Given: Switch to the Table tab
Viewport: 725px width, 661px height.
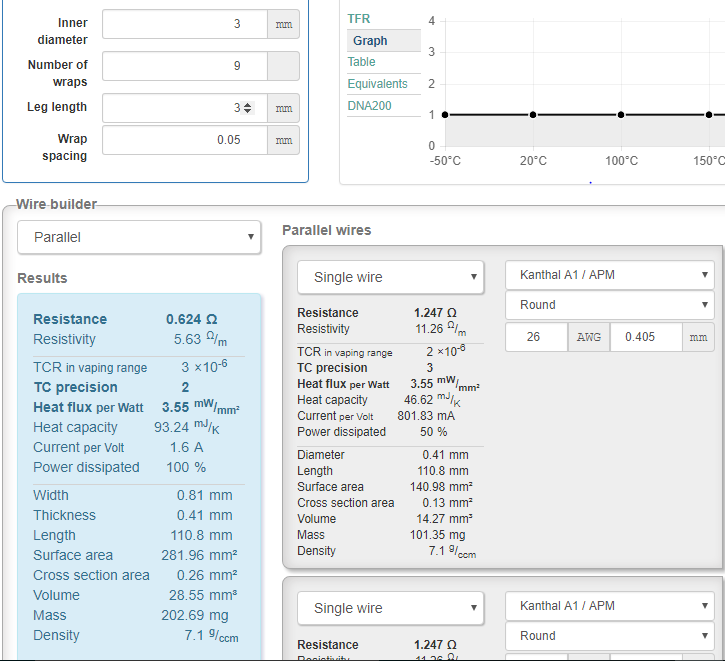Looking at the screenshot, I should point(362,62).
